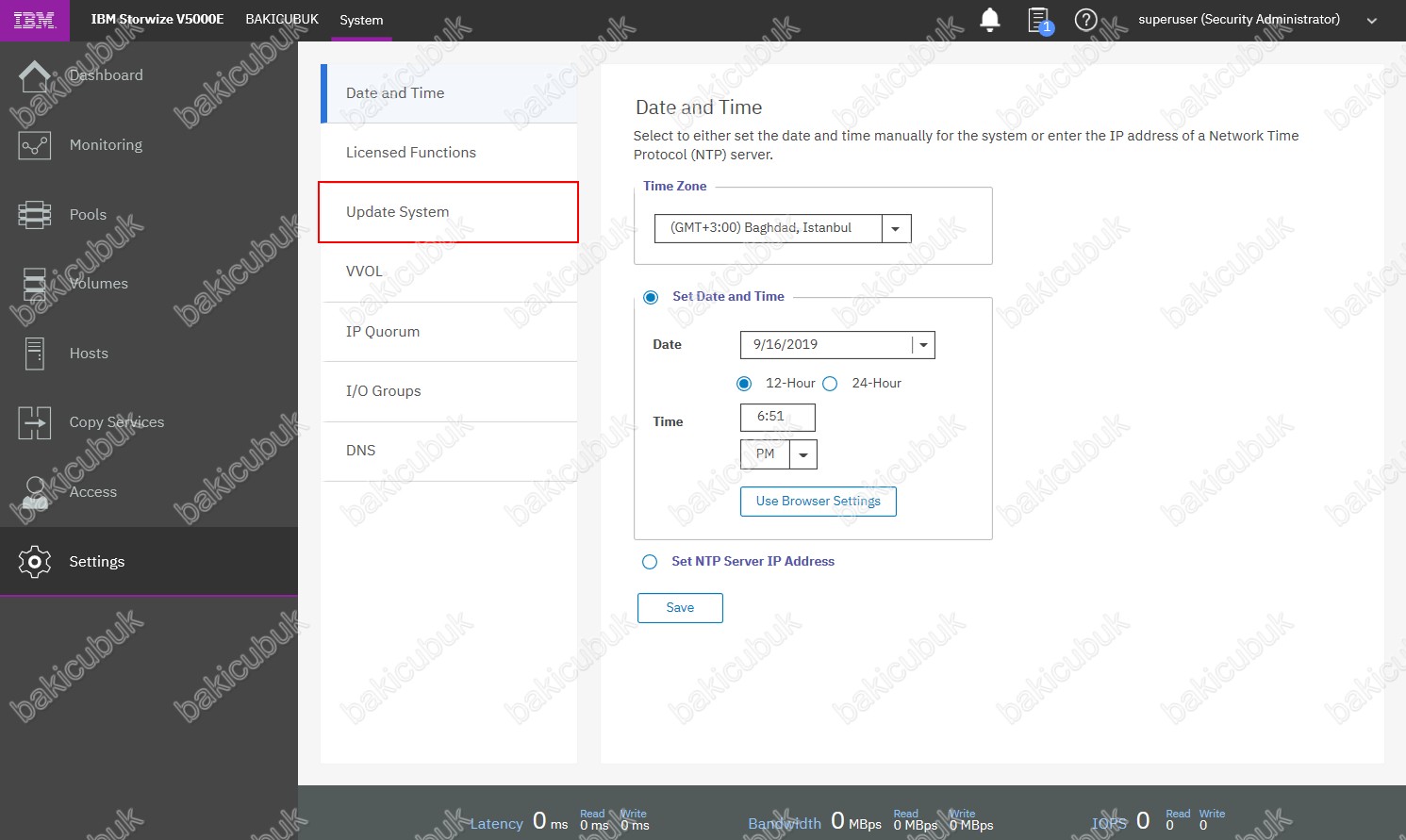Open the running tasks clipboard icon
Viewport: 1406px width, 840px height.
click(x=1039, y=21)
